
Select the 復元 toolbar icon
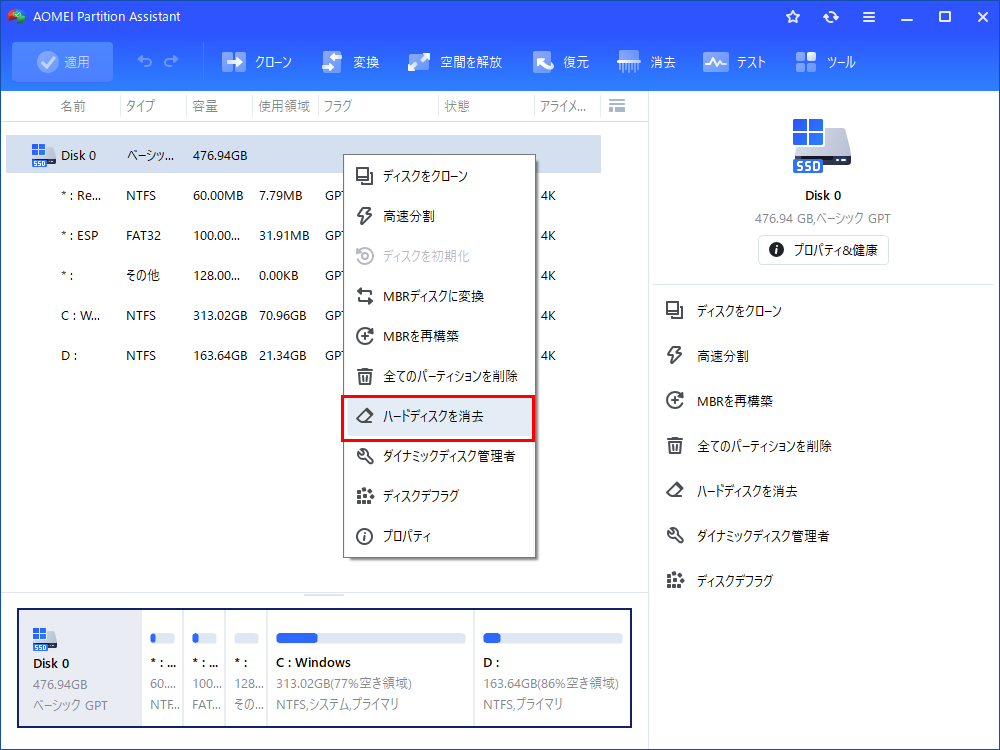click(561, 61)
